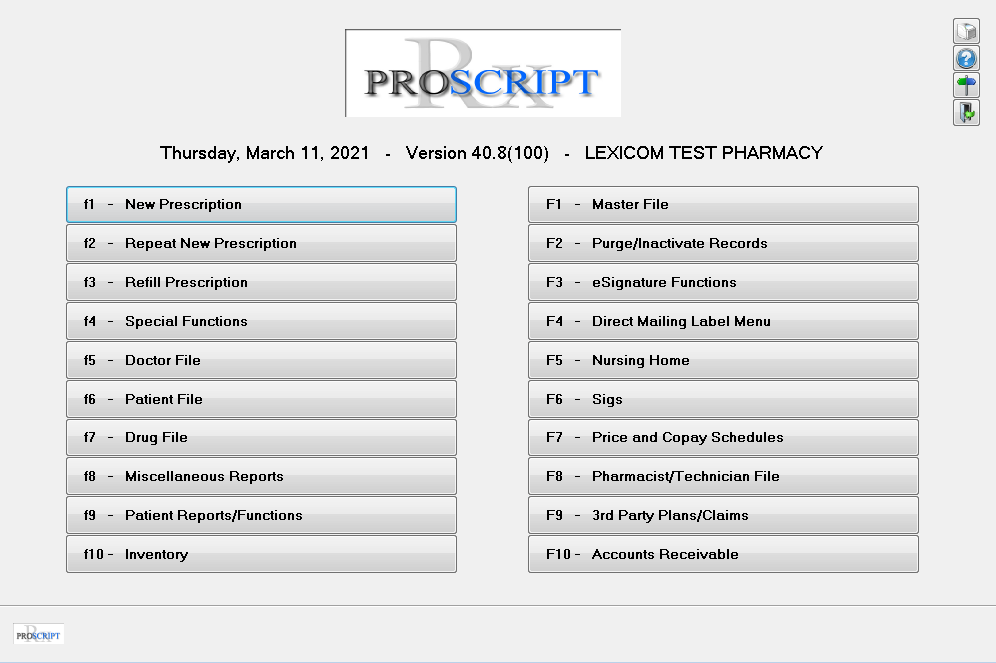Click the ProScript logo banner at the top

[482, 72]
